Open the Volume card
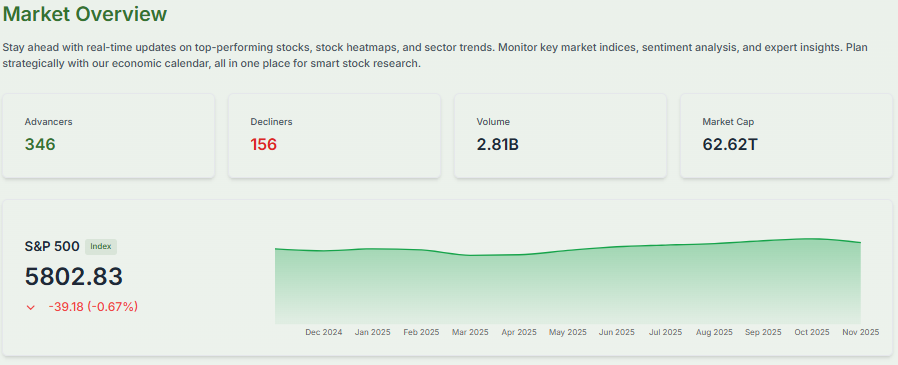Image resolution: width=898 pixels, height=365 pixels. tap(560, 136)
